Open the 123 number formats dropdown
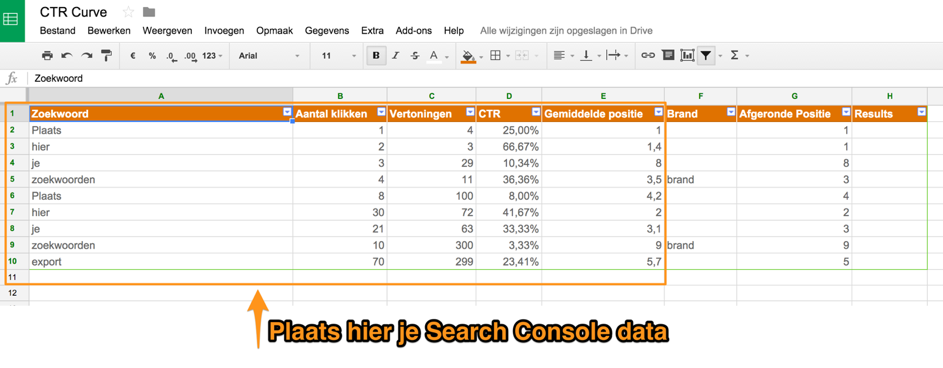This screenshot has width=943, height=368. point(212,56)
